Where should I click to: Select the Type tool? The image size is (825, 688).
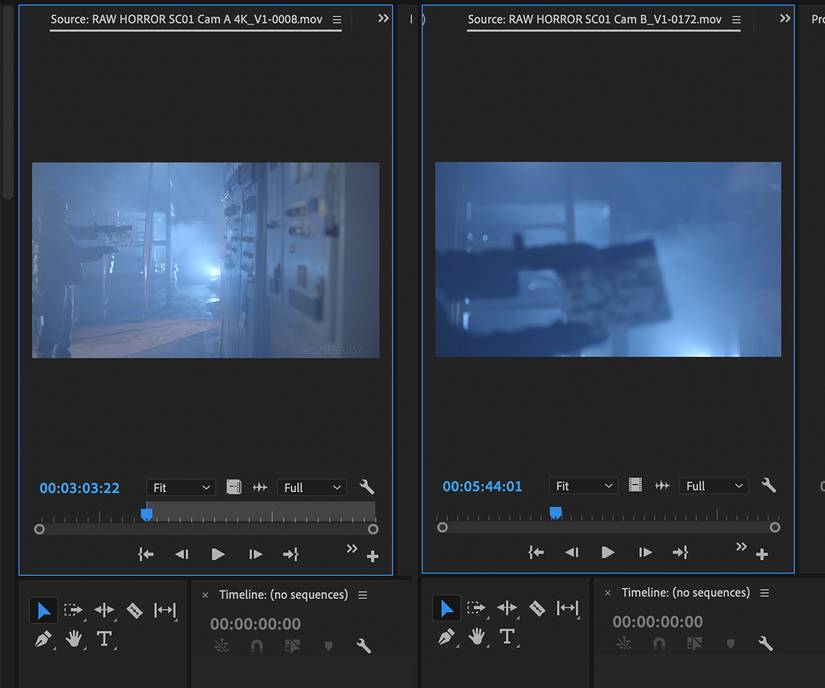pos(105,640)
